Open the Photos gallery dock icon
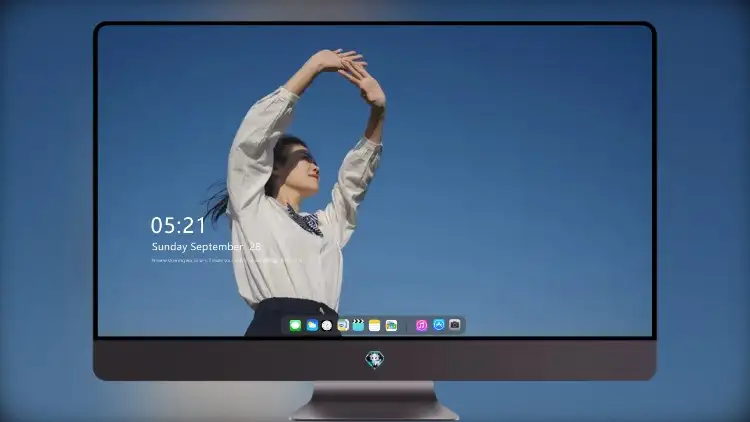Image resolution: width=750 pixels, height=422 pixels. pyautogui.click(x=391, y=326)
